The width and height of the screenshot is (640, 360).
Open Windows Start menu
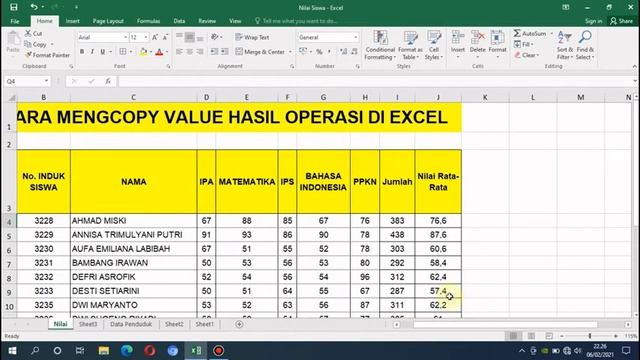(12, 351)
